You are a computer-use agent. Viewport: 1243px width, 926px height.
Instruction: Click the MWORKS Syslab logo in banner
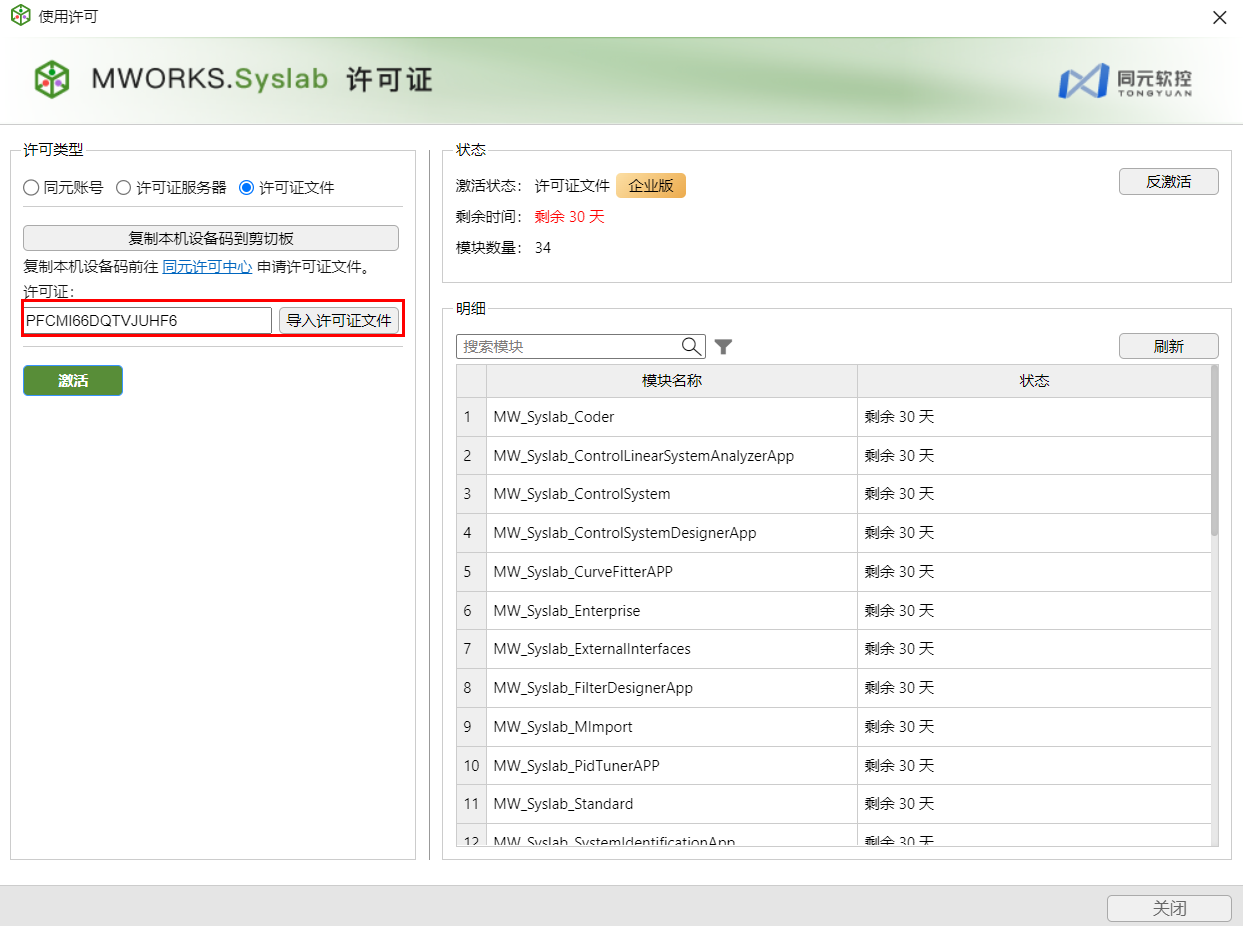pyautogui.click(x=52, y=79)
